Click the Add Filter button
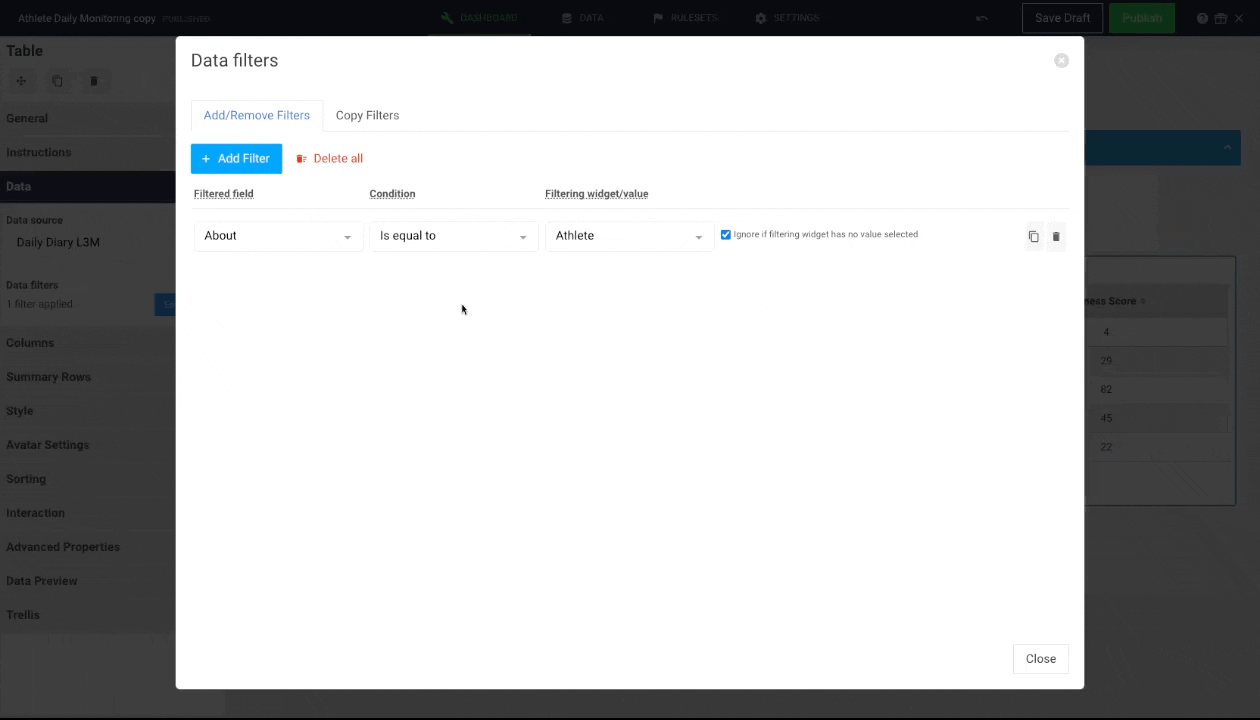The image size is (1260, 720). (x=236, y=158)
